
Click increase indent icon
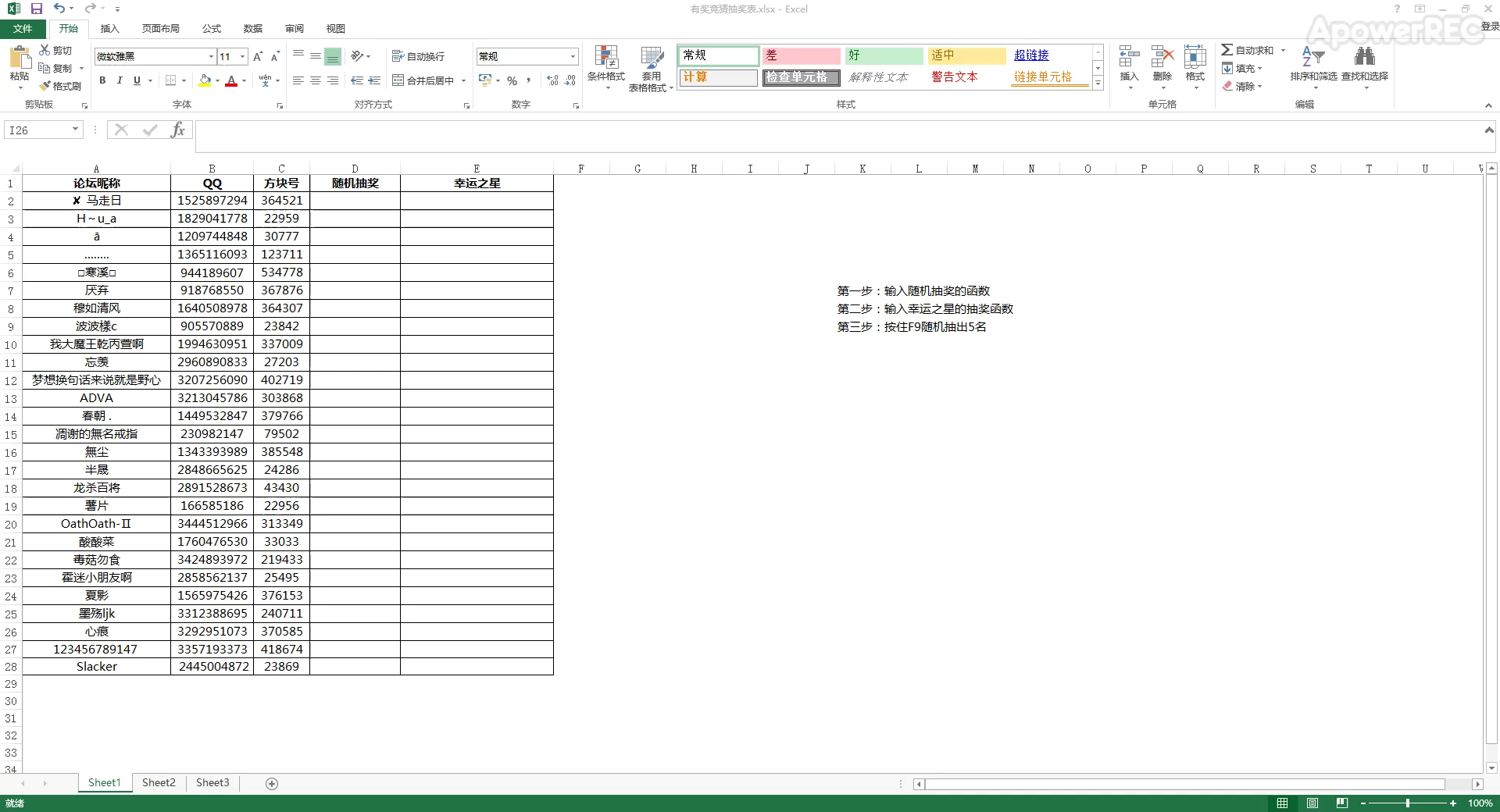[374, 80]
